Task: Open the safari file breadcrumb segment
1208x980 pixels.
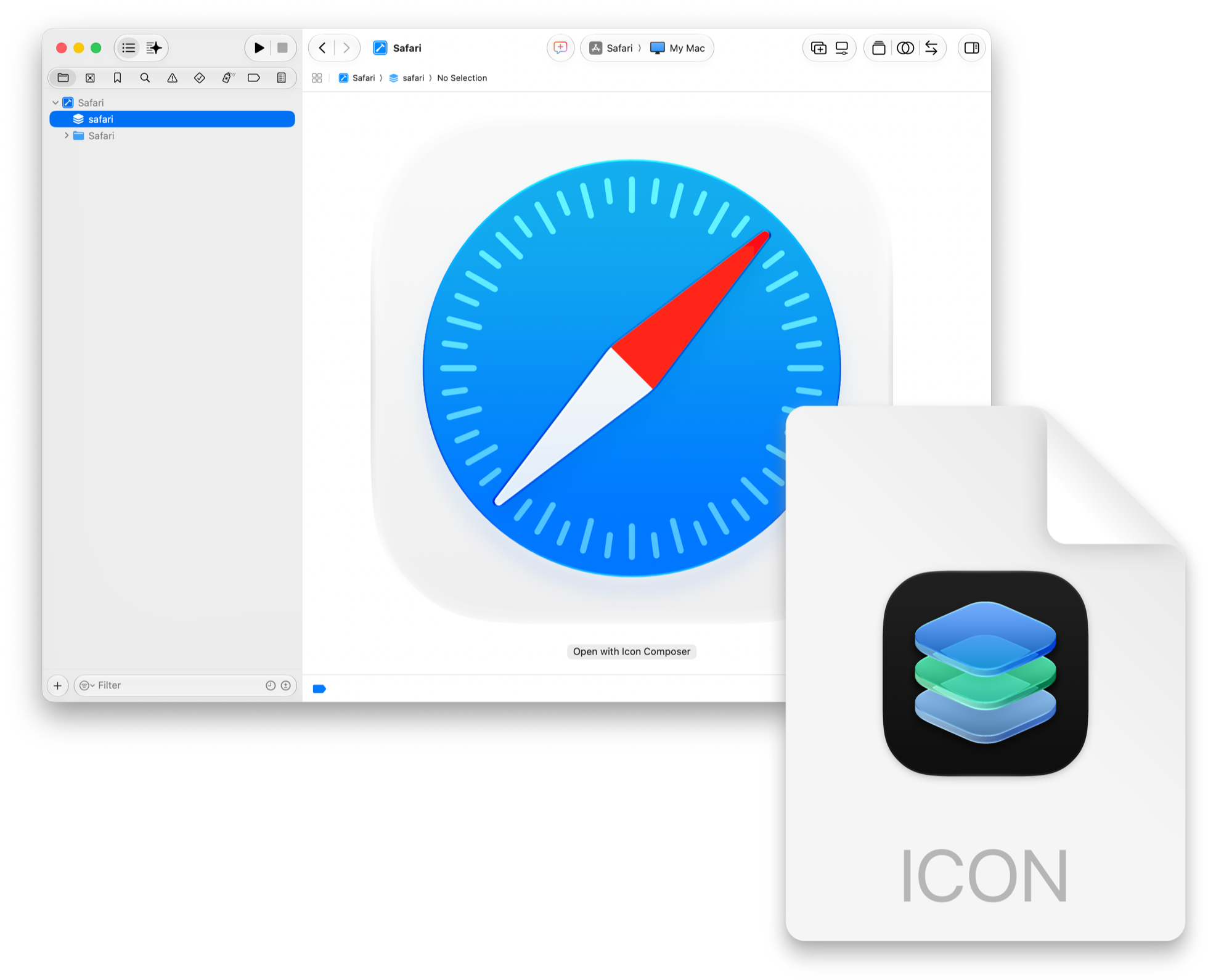Action: (x=407, y=78)
